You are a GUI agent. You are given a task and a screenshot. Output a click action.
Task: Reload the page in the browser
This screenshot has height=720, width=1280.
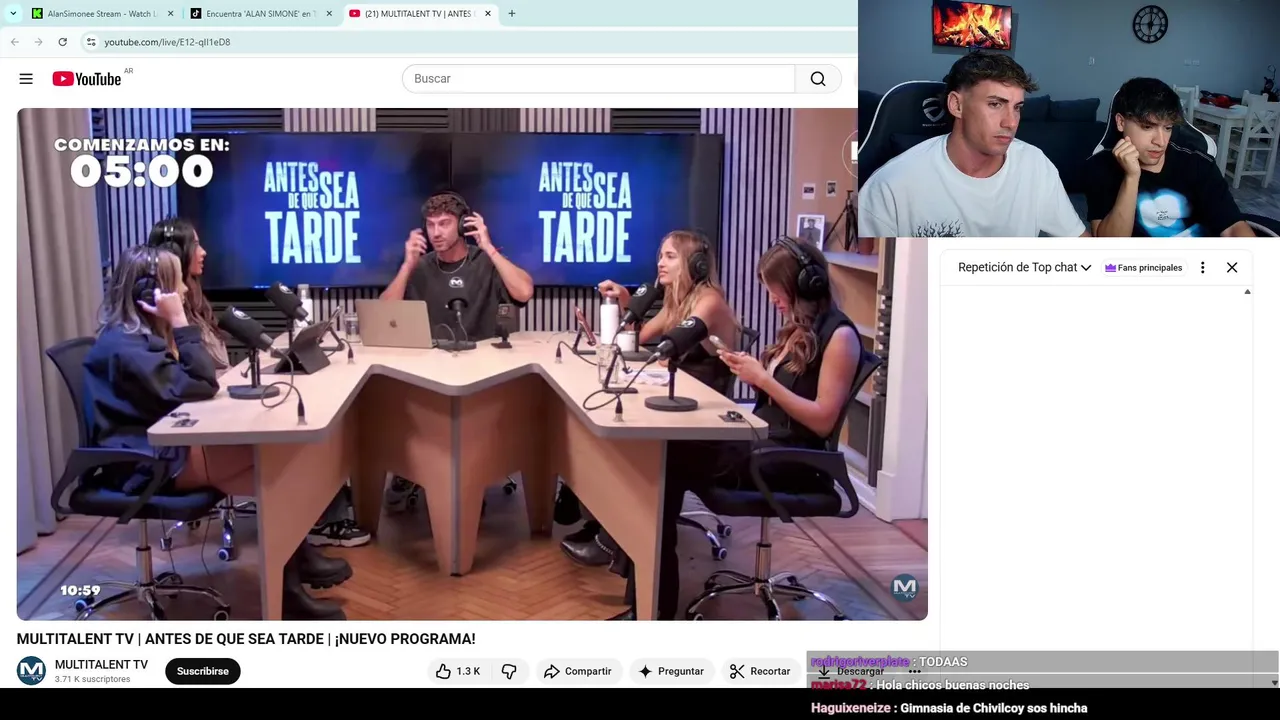[x=62, y=42]
